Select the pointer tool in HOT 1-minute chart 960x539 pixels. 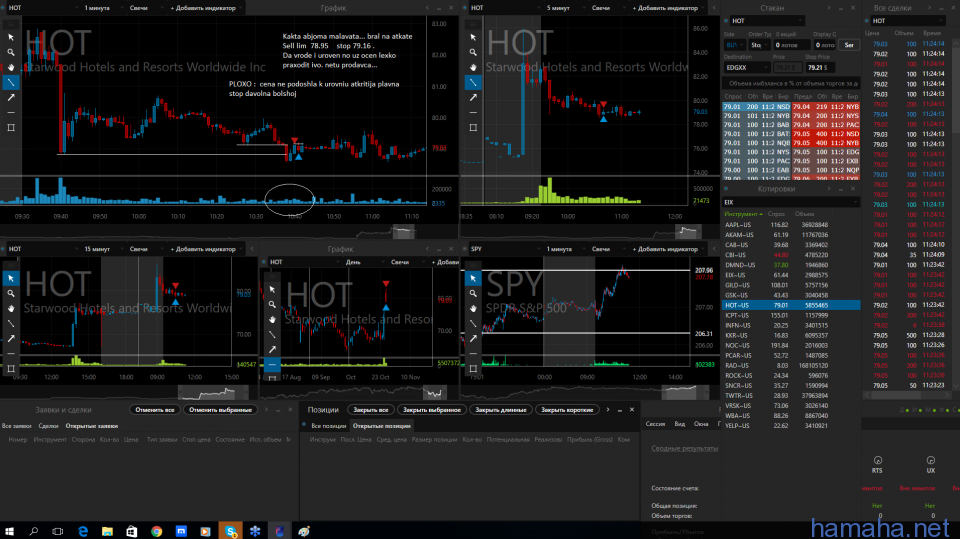(x=11, y=37)
